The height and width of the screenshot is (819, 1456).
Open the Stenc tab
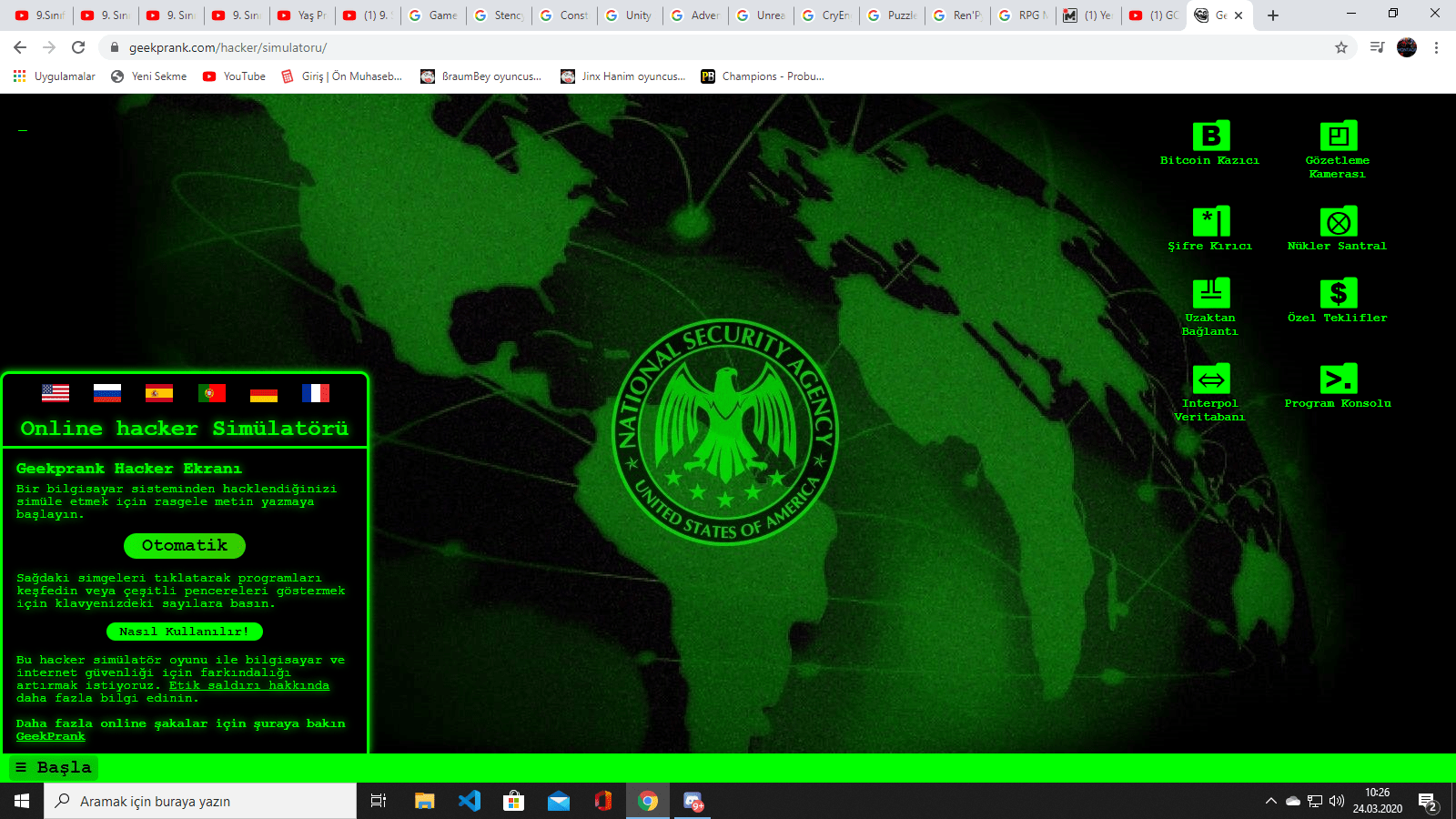pos(499,15)
